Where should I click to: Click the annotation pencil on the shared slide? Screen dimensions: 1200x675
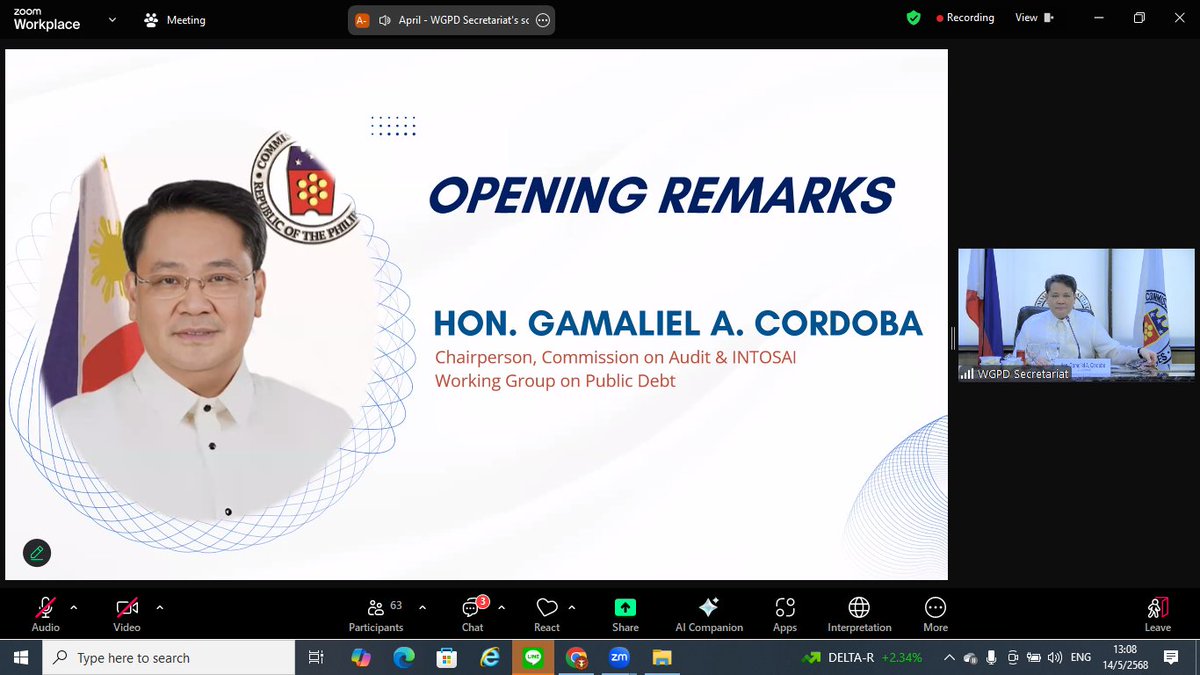(36, 552)
